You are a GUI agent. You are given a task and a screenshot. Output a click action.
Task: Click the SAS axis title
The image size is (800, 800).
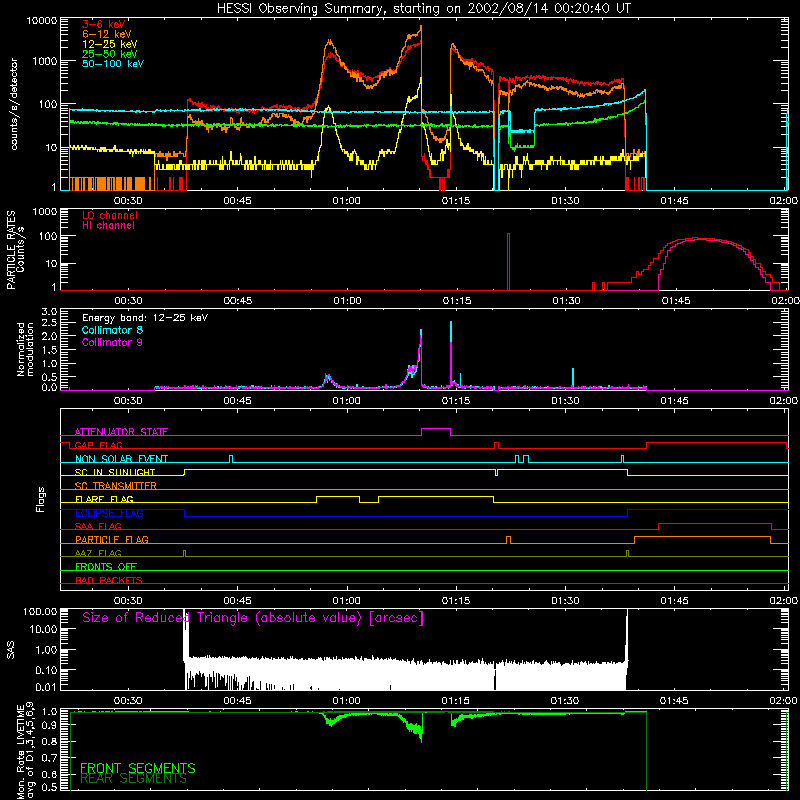point(11,651)
